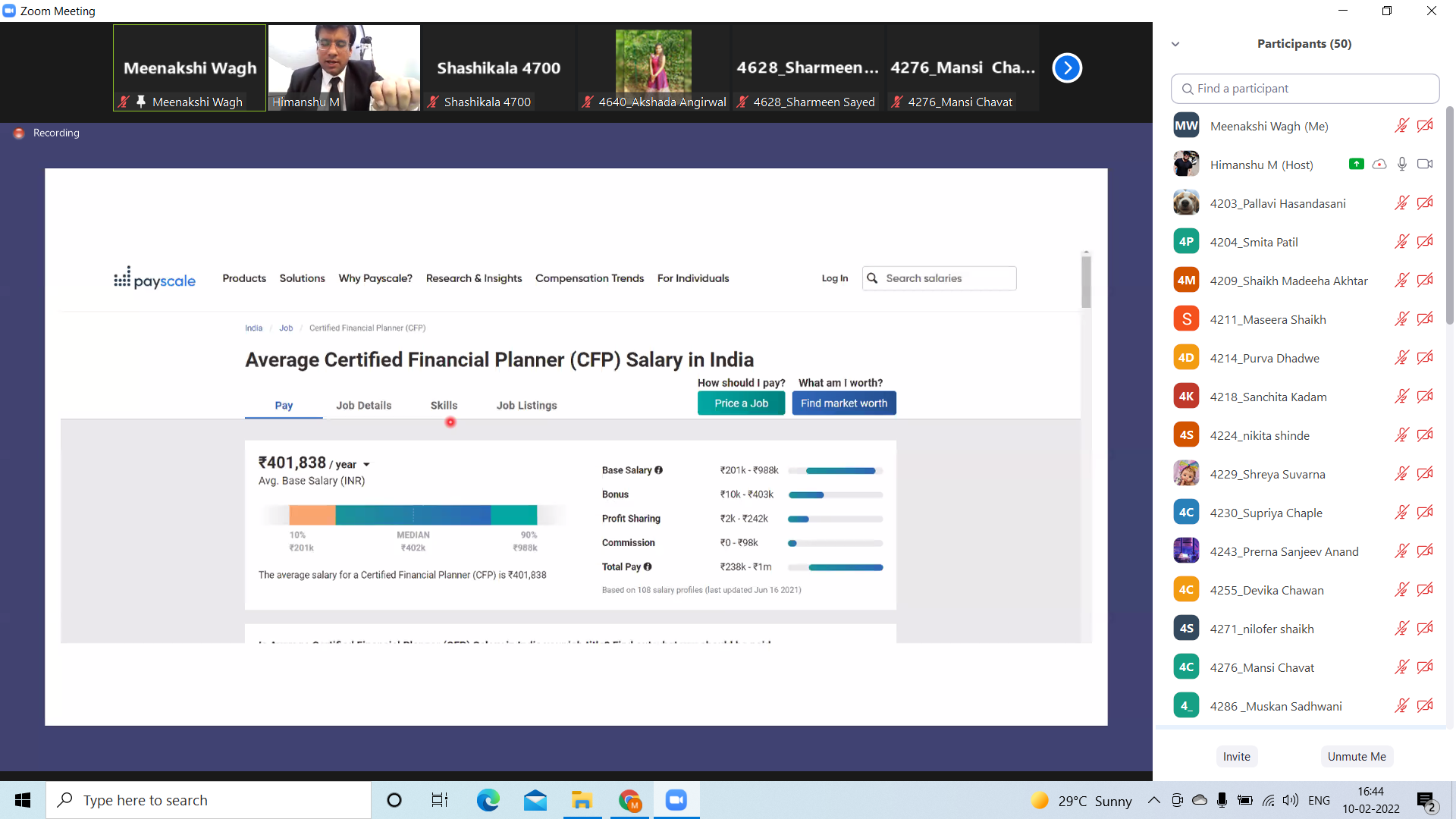The width and height of the screenshot is (1456, 819).
Task: Click Unmute Me button
Action: coord(1356,756)
